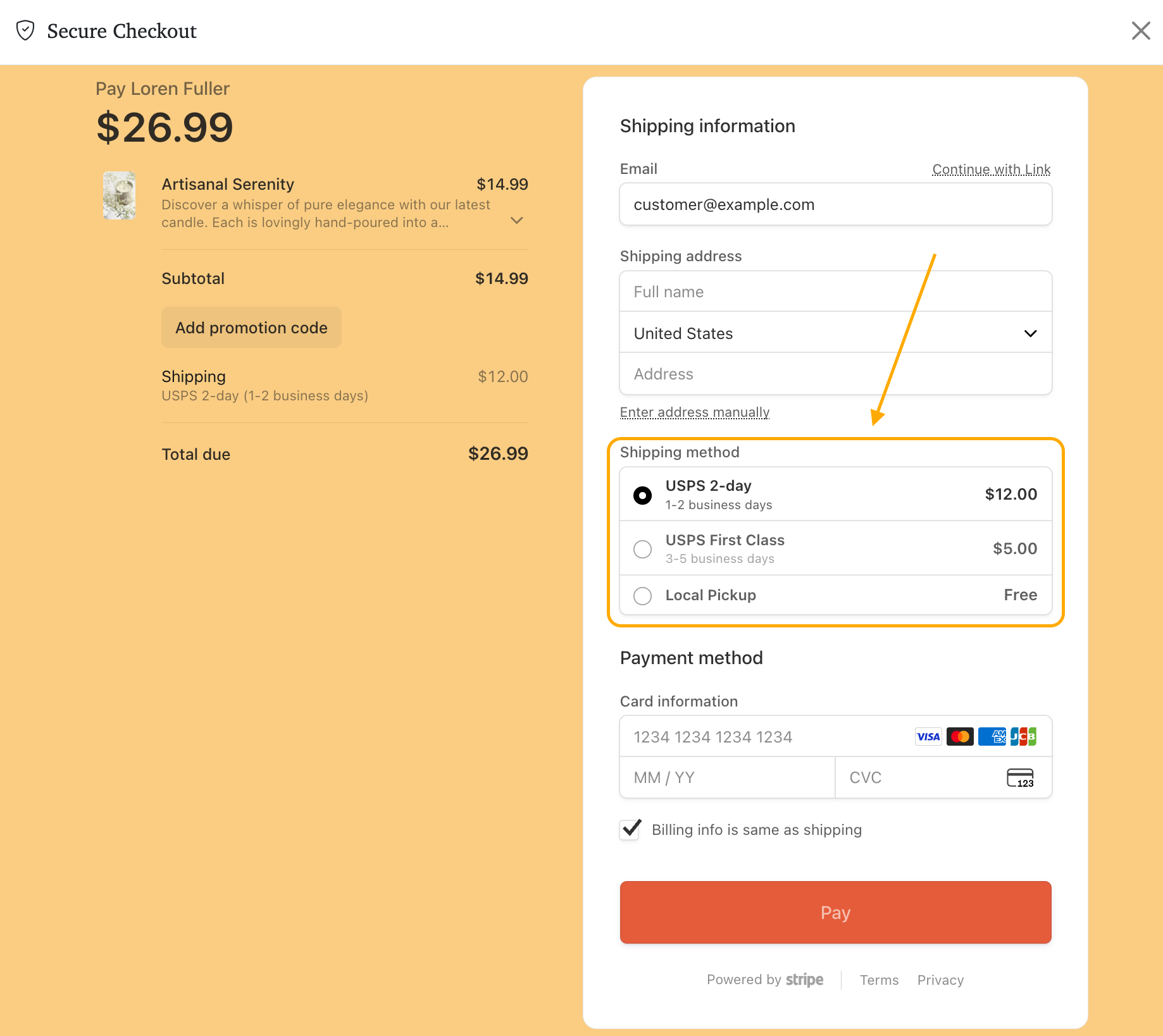The height and width of the screenshot is (1036, 1163).
Task: Click Enter address manually
Action: [x=694, y=412]
